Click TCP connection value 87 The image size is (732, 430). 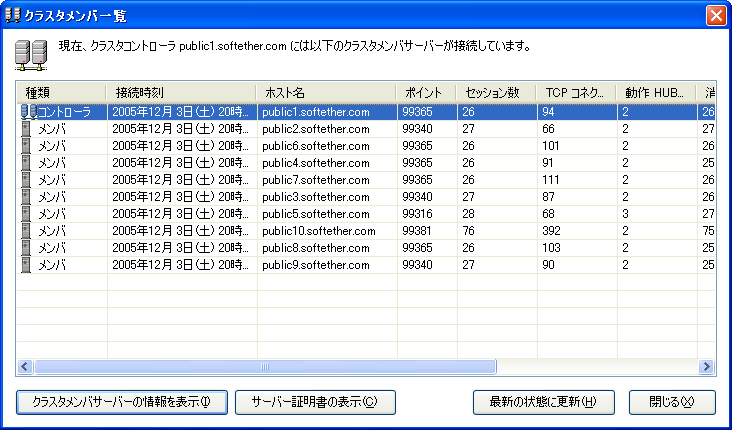click(548, 197)
